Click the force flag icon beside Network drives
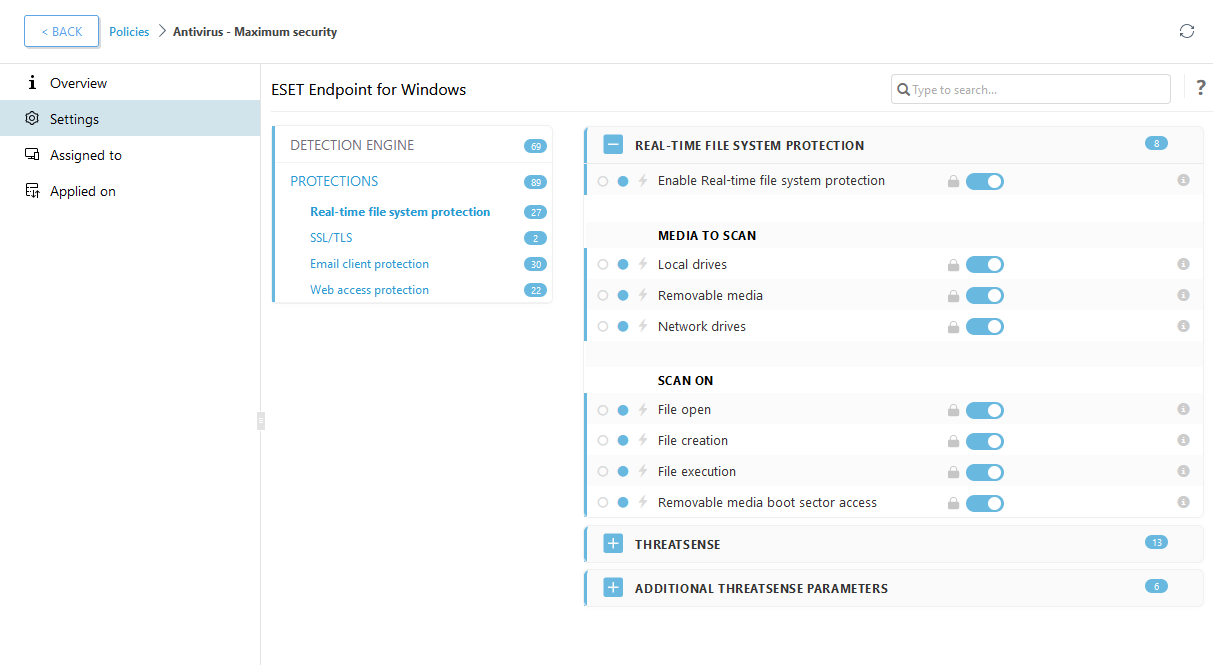This screenshot has width=1213, height=665. (x=641, y=326)
